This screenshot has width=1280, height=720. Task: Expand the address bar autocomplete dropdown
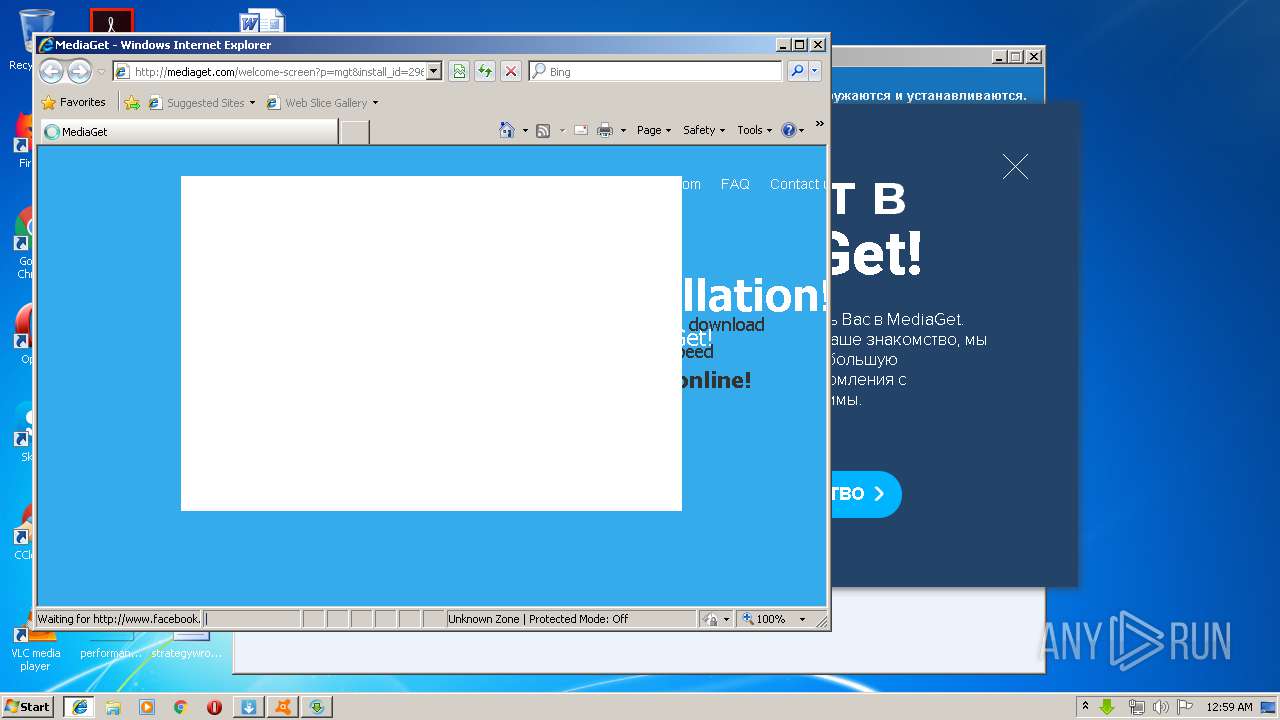click(x=434, y=72)
